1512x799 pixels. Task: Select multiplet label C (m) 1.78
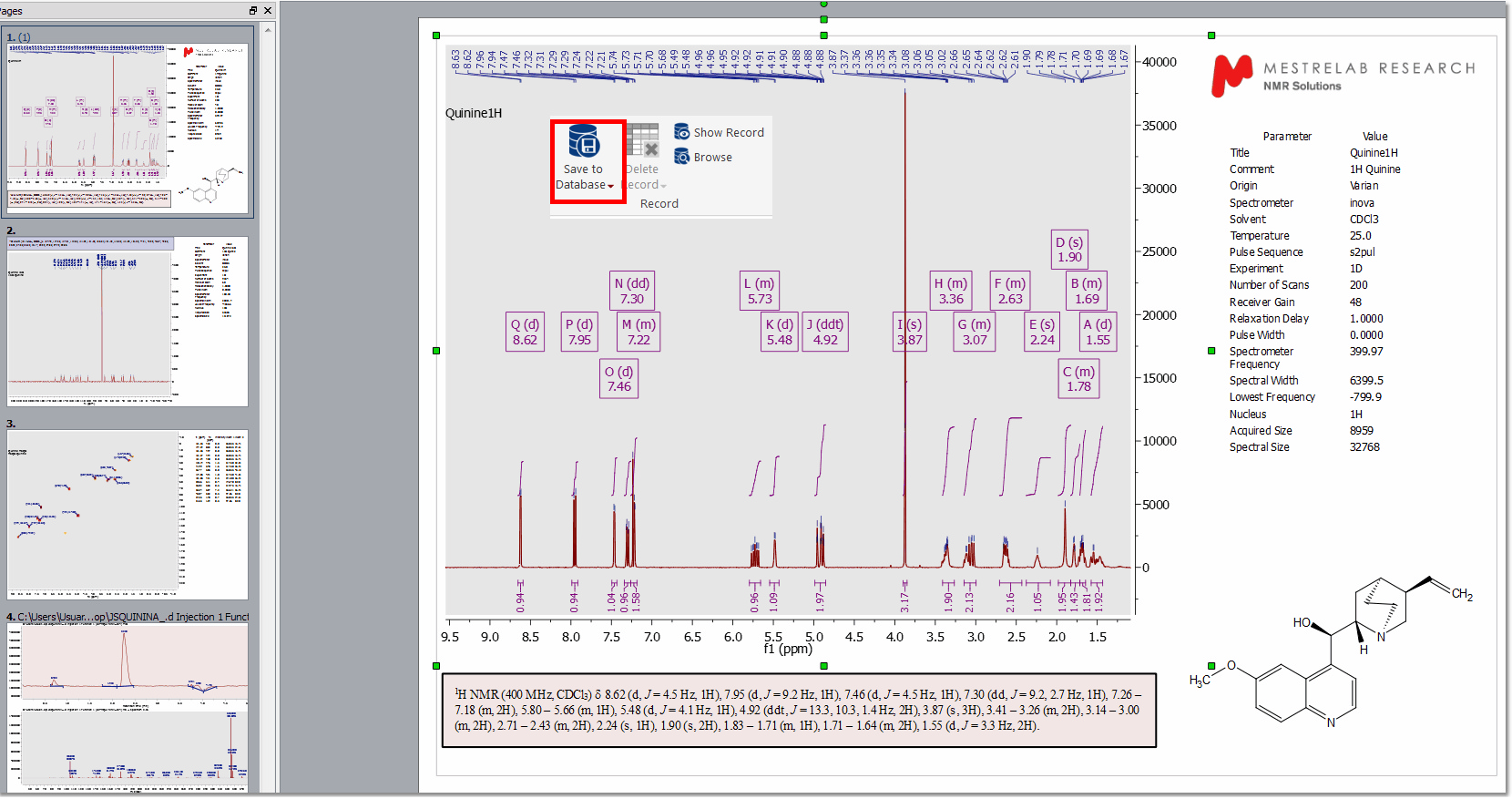1079,378
